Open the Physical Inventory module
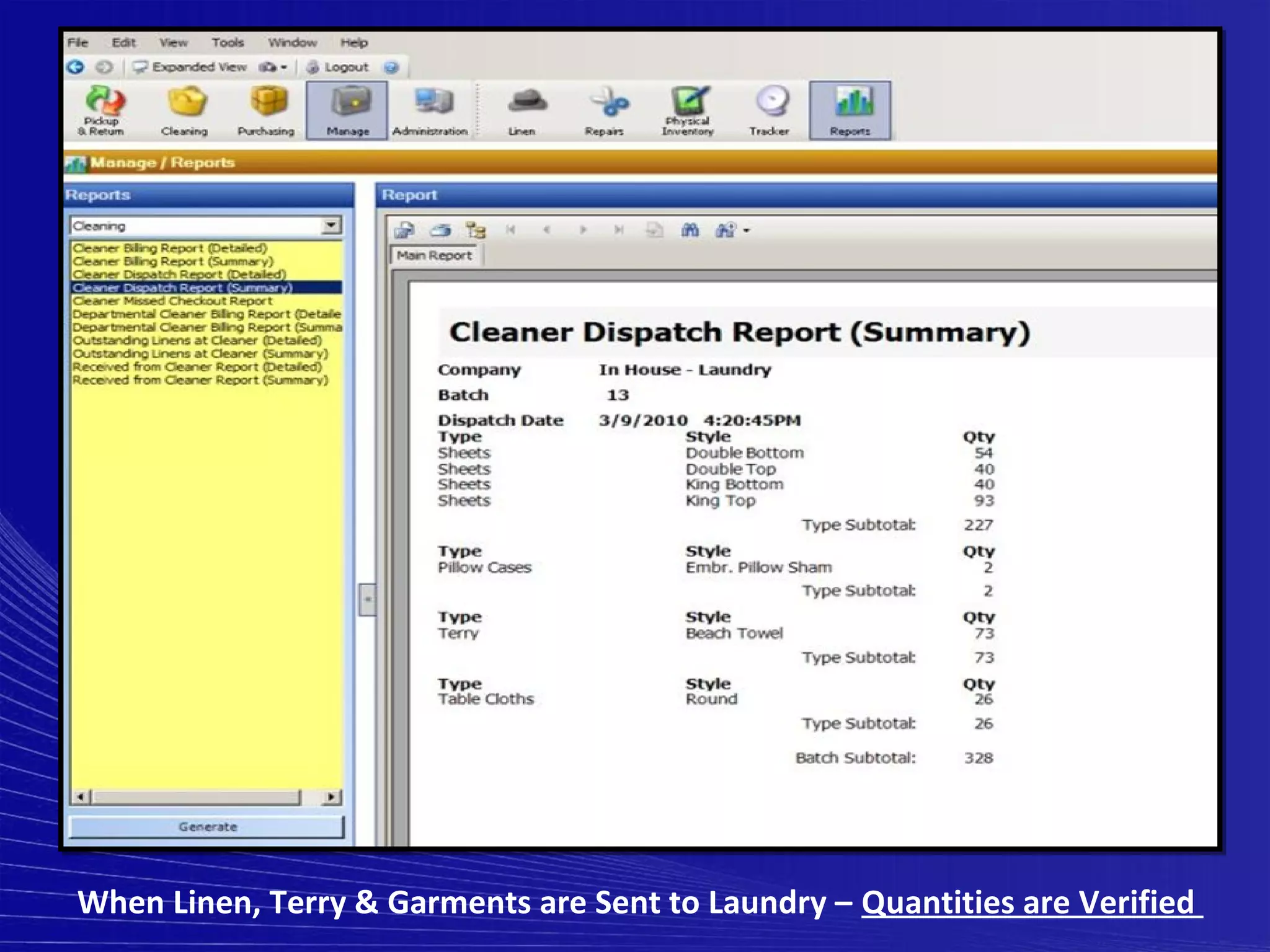The width and height of the screenshot is (1270, 952). (x=687, y=110)
